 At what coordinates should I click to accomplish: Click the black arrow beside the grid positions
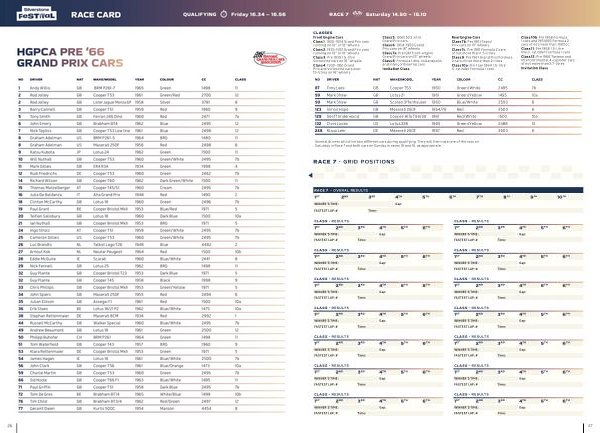(311, 176)
